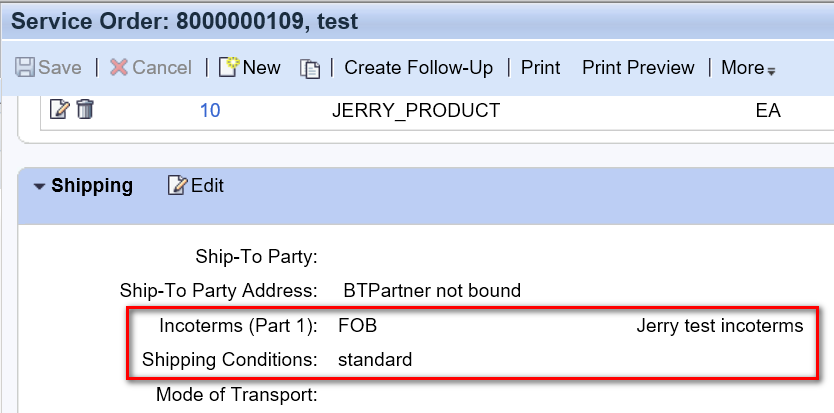Delete item row with trash icon
This screenshot has height=413, width=834.
pyautogui.click(x=85, y=110)
